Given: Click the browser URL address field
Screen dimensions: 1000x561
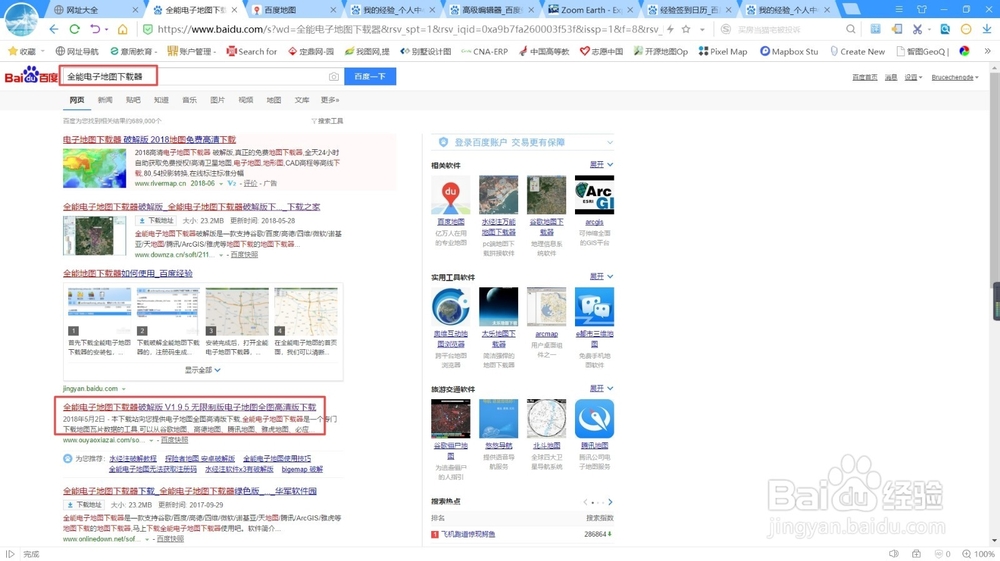Looking at the screenshot, I should 408,29.
